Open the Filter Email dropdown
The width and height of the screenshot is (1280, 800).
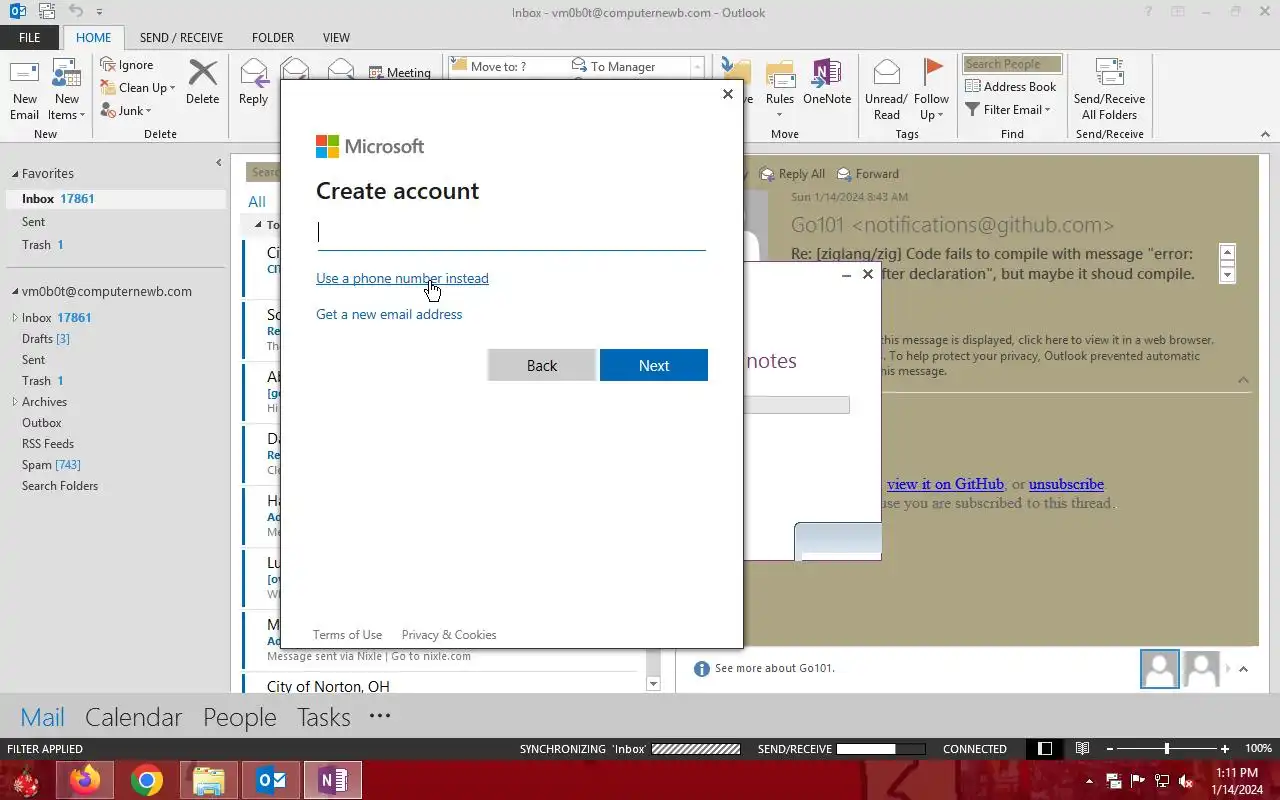[x=1008, y=110]
